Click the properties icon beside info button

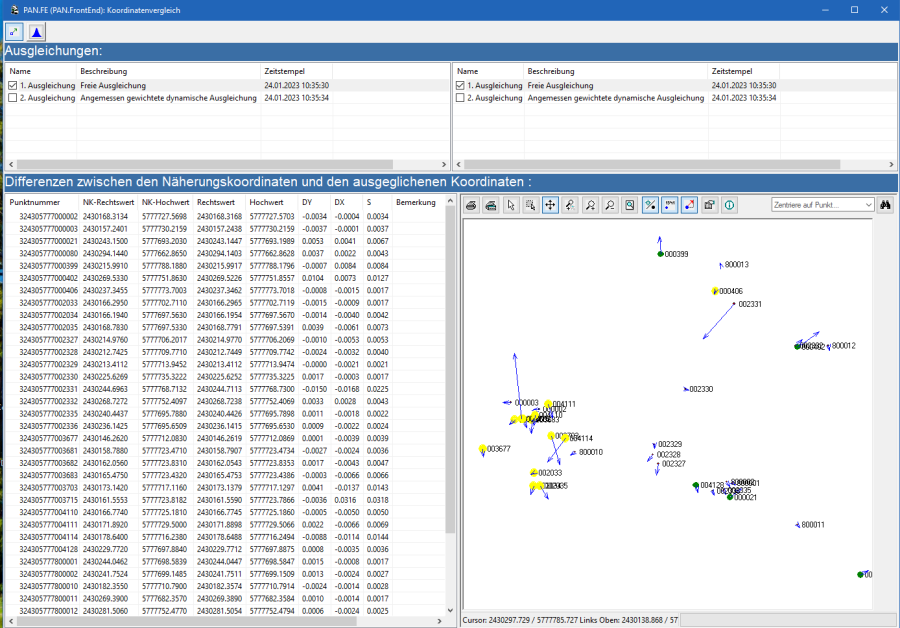(709, 205)
